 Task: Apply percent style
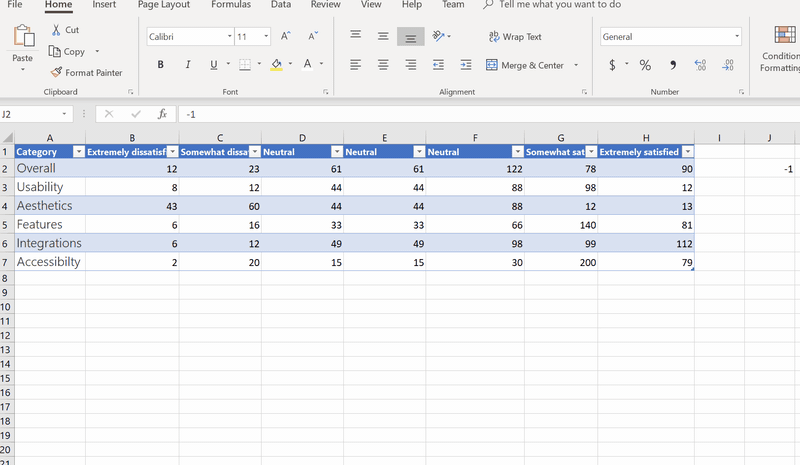point(645,65)
